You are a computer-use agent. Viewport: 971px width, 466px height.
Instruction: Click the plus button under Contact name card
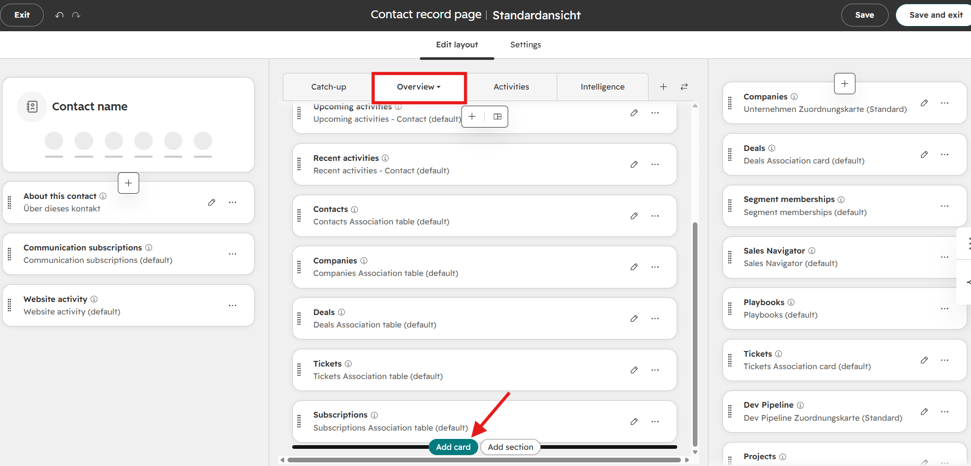(129, 183)
